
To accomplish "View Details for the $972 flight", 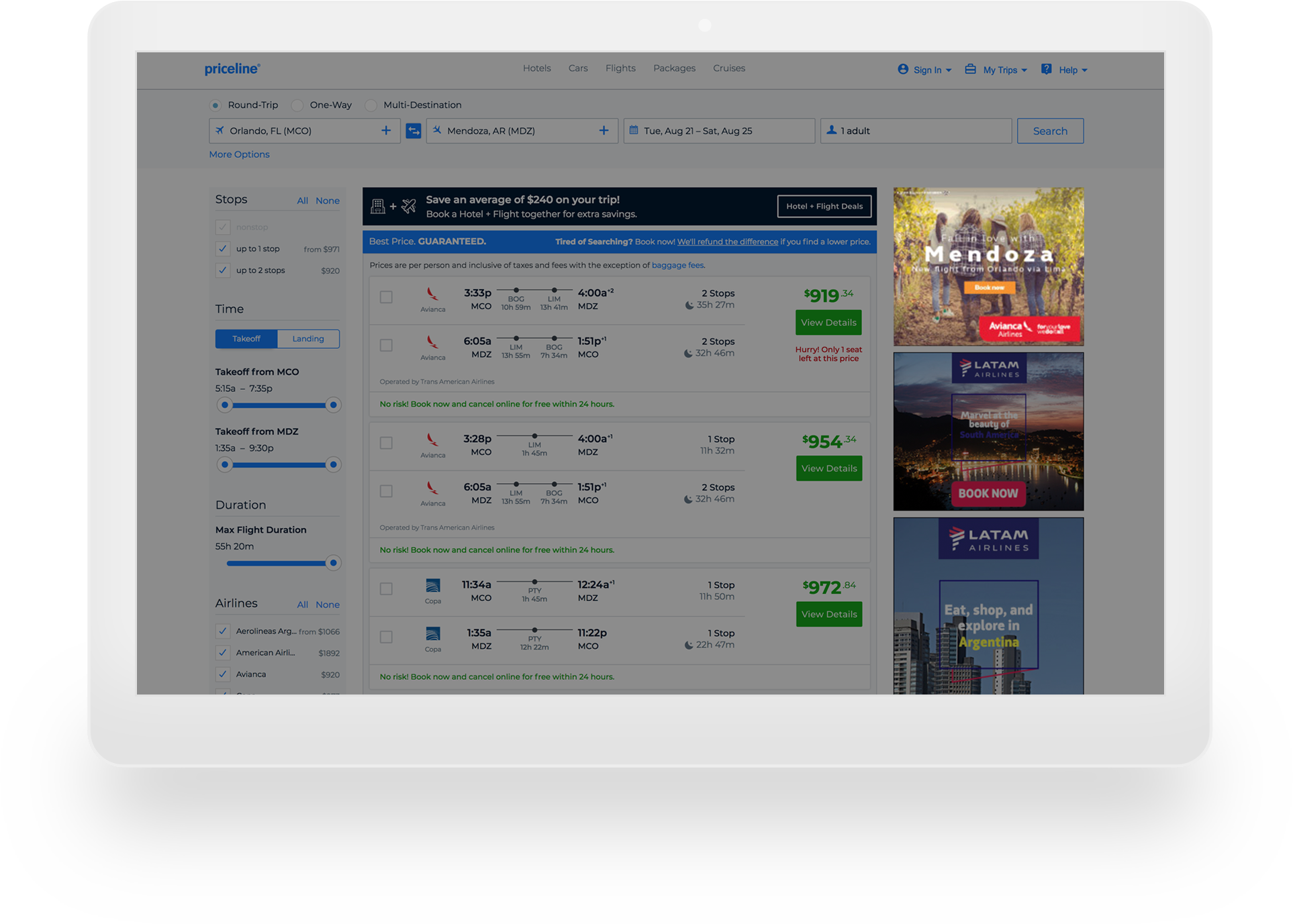I will [x=829, y=614].
